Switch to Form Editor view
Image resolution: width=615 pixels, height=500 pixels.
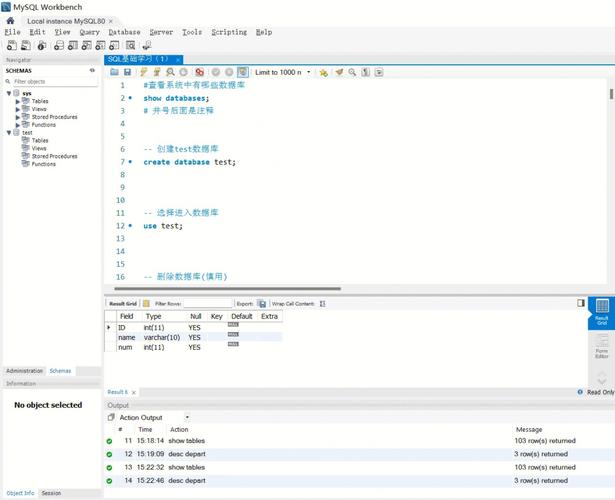coord(602,345)
